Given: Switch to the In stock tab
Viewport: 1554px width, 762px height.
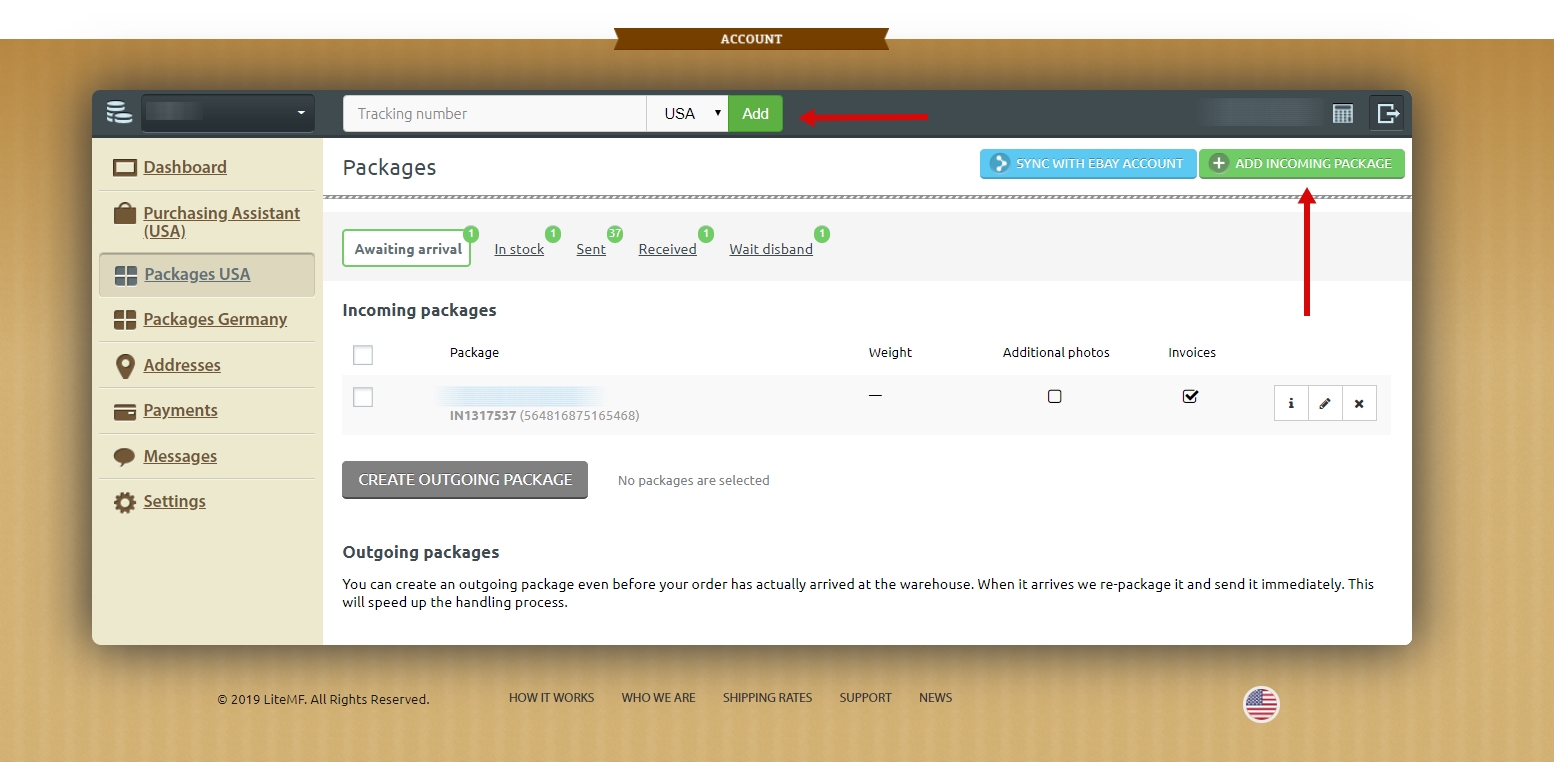Looking at the screenshot, I should [519, 249].
